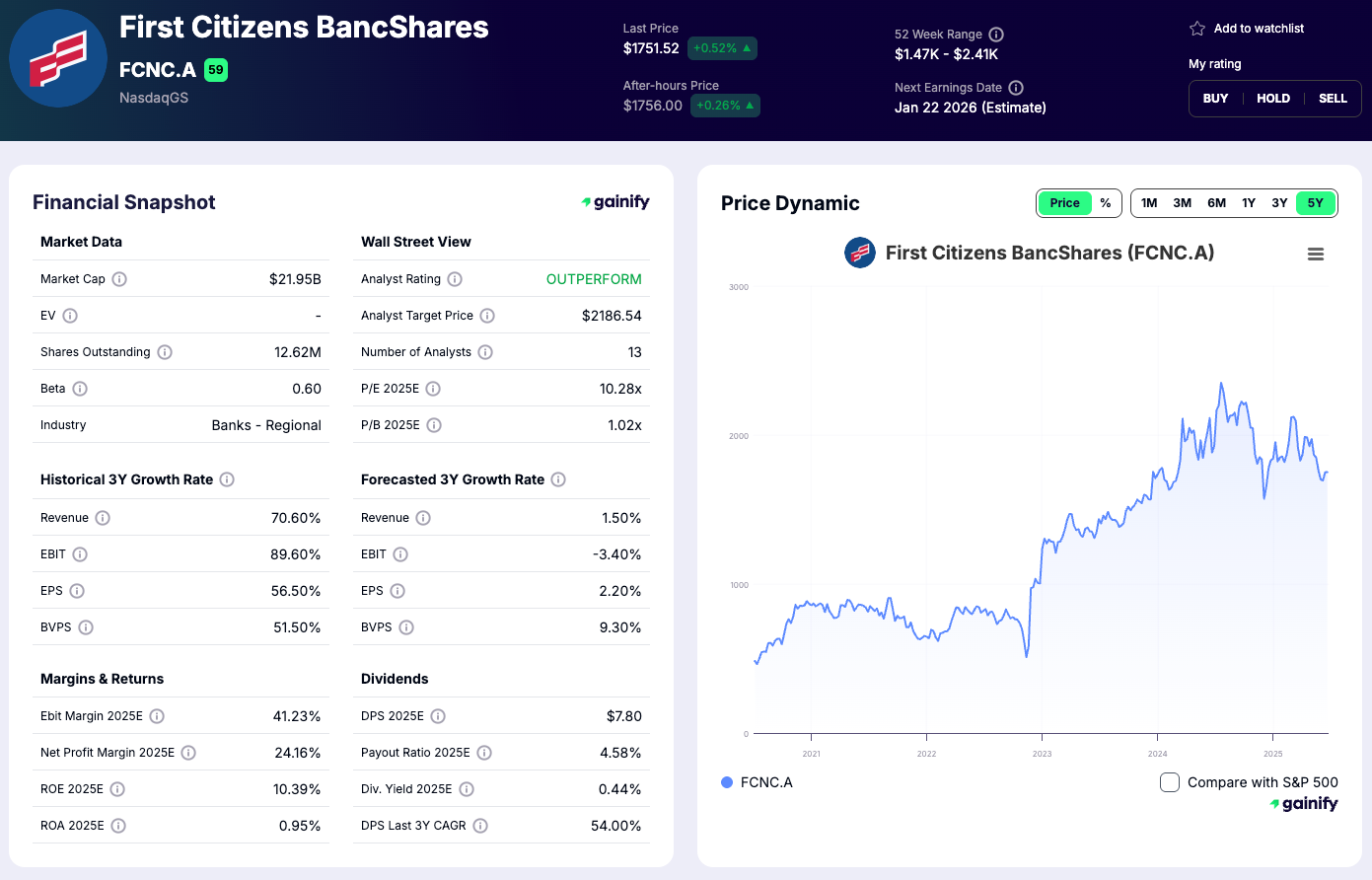Open the chart hamburger menu

coord(1316,254)
